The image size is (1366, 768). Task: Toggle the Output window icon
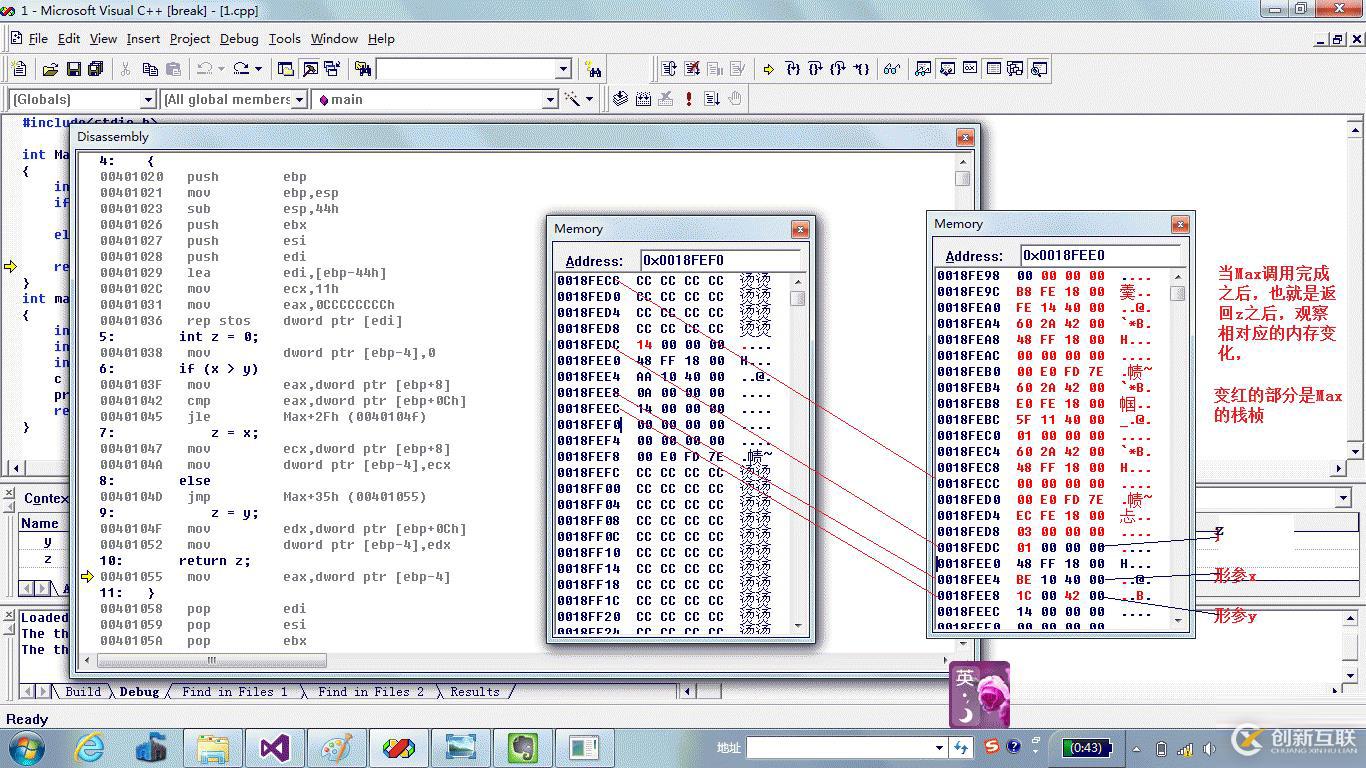(310, 69)
